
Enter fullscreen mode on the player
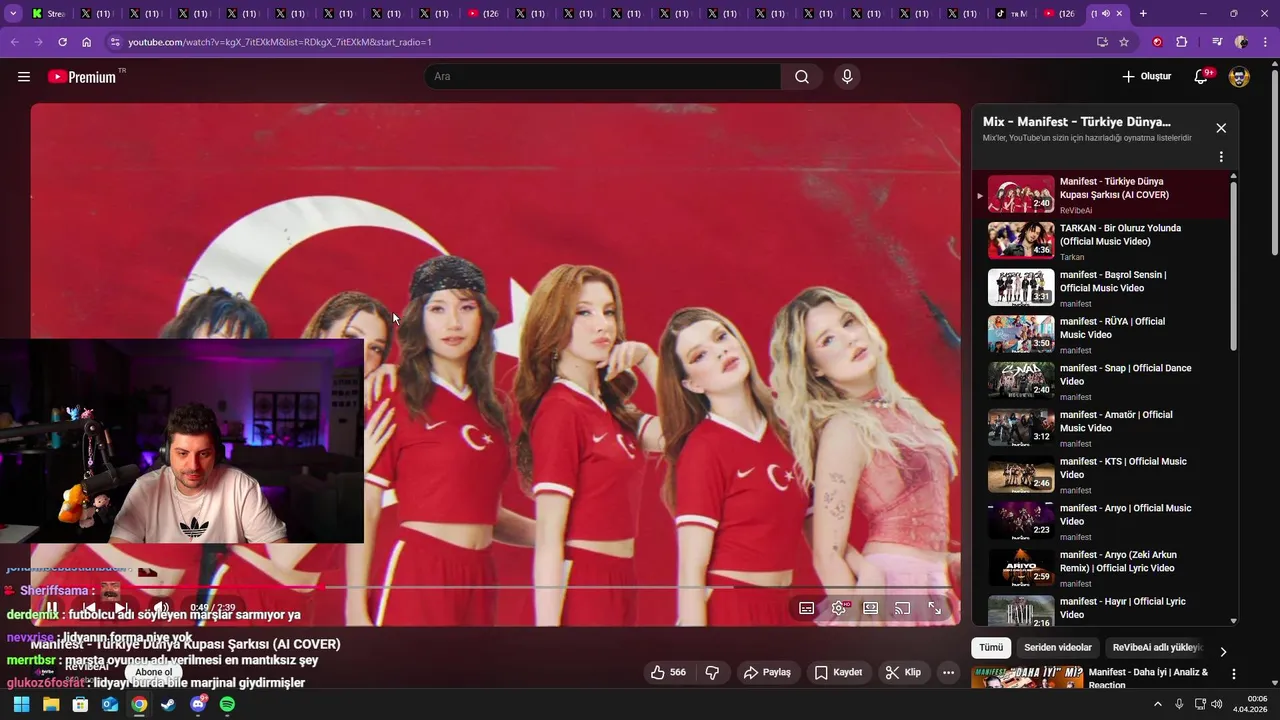point(935,608)
